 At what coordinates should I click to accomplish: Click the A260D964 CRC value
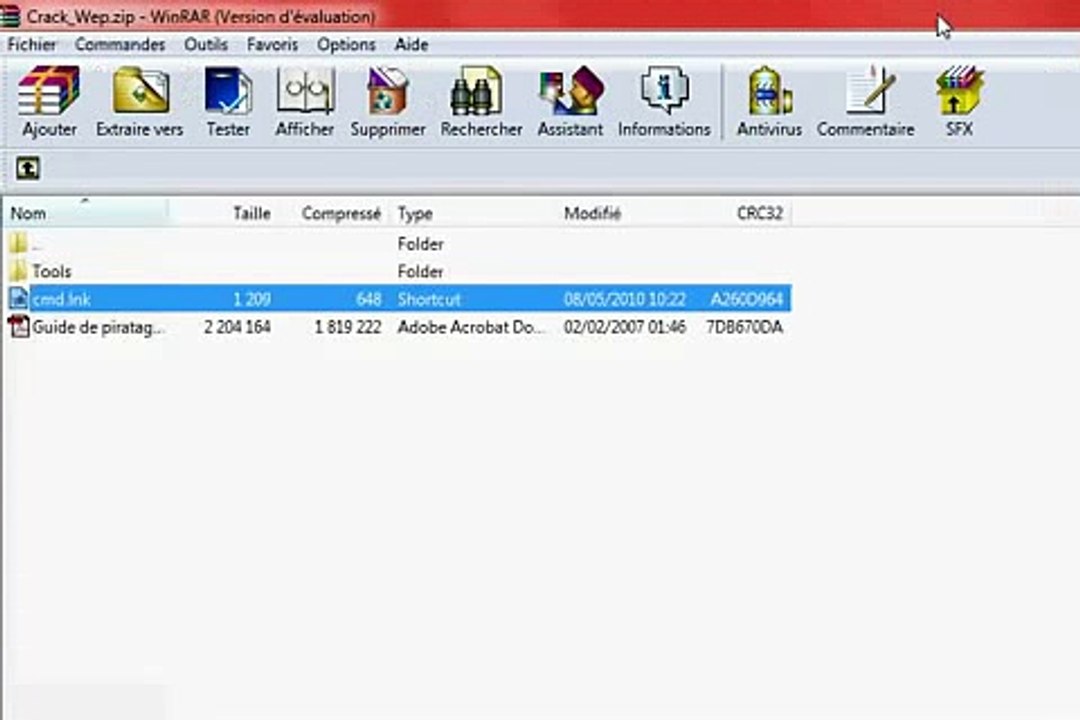[747, 299]
